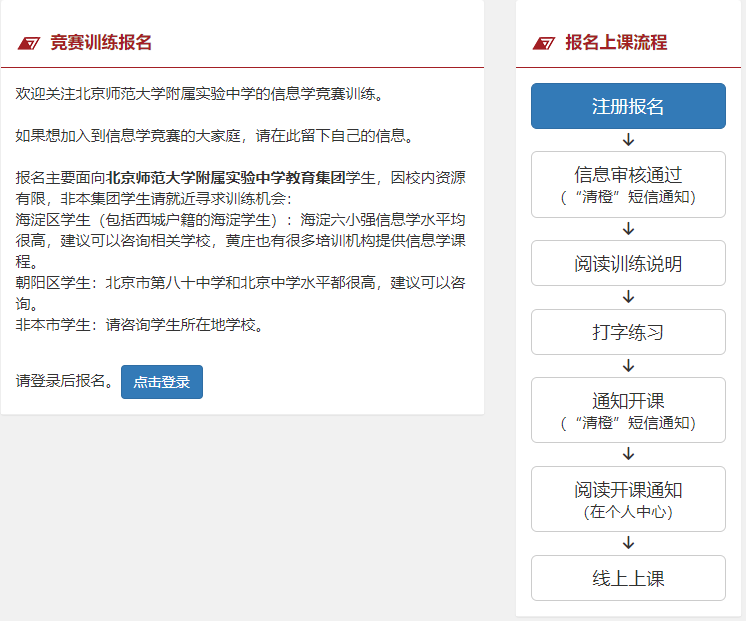The width and height of the screenshot is (746, 621).
Task: Click the 报名上课流程 heading
Action: tap(616, 42)
